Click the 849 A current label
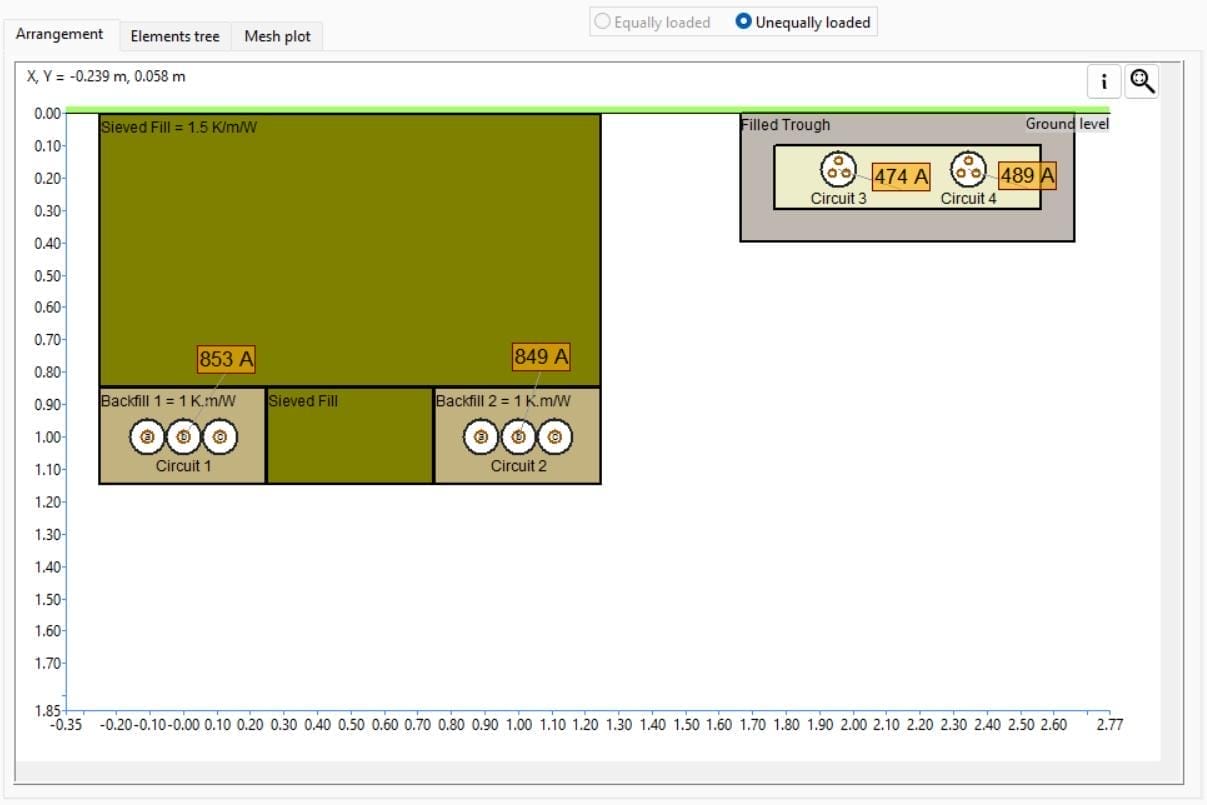 541,357
